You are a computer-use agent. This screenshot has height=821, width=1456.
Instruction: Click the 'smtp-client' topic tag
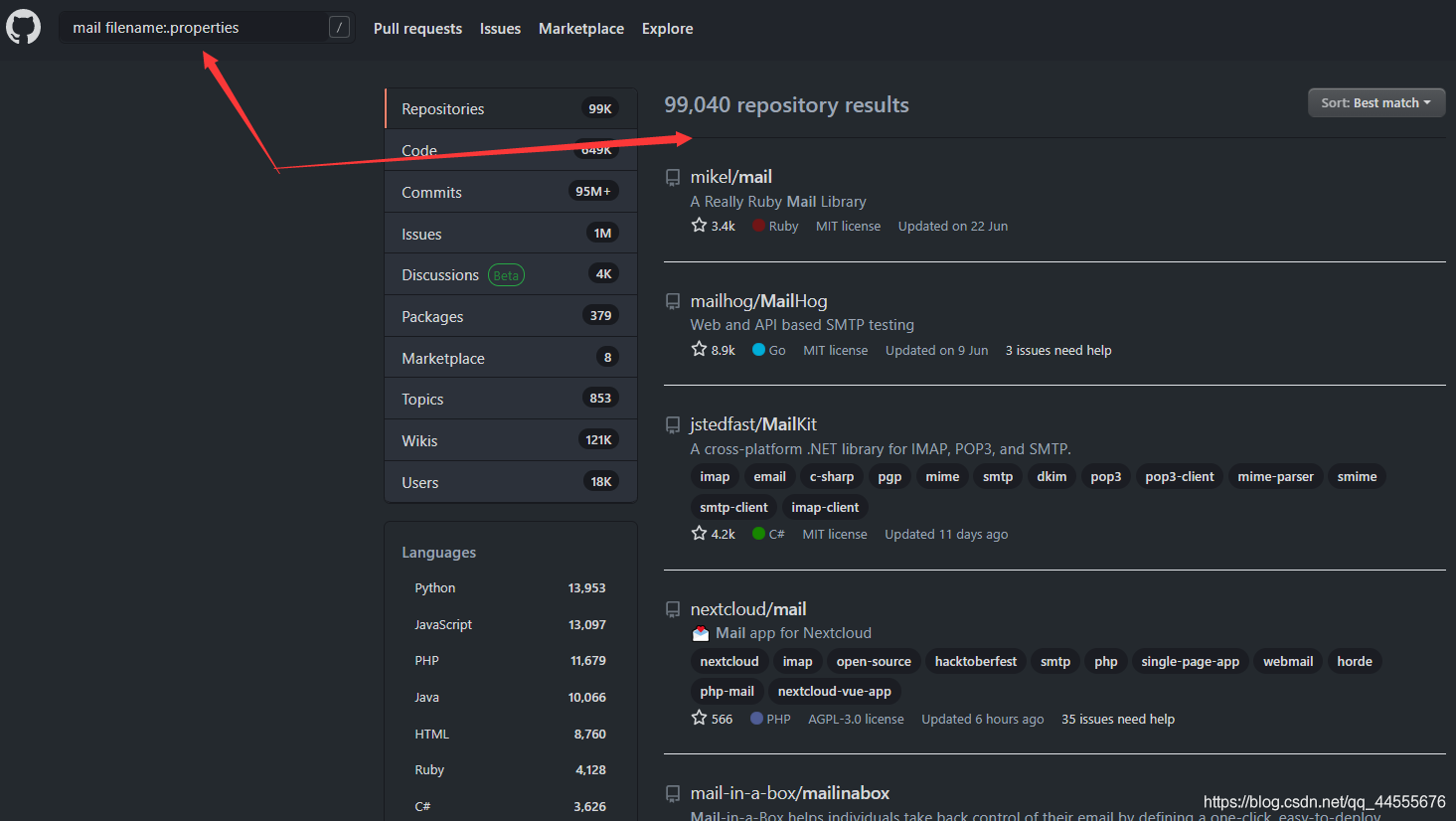click(733, 508)
